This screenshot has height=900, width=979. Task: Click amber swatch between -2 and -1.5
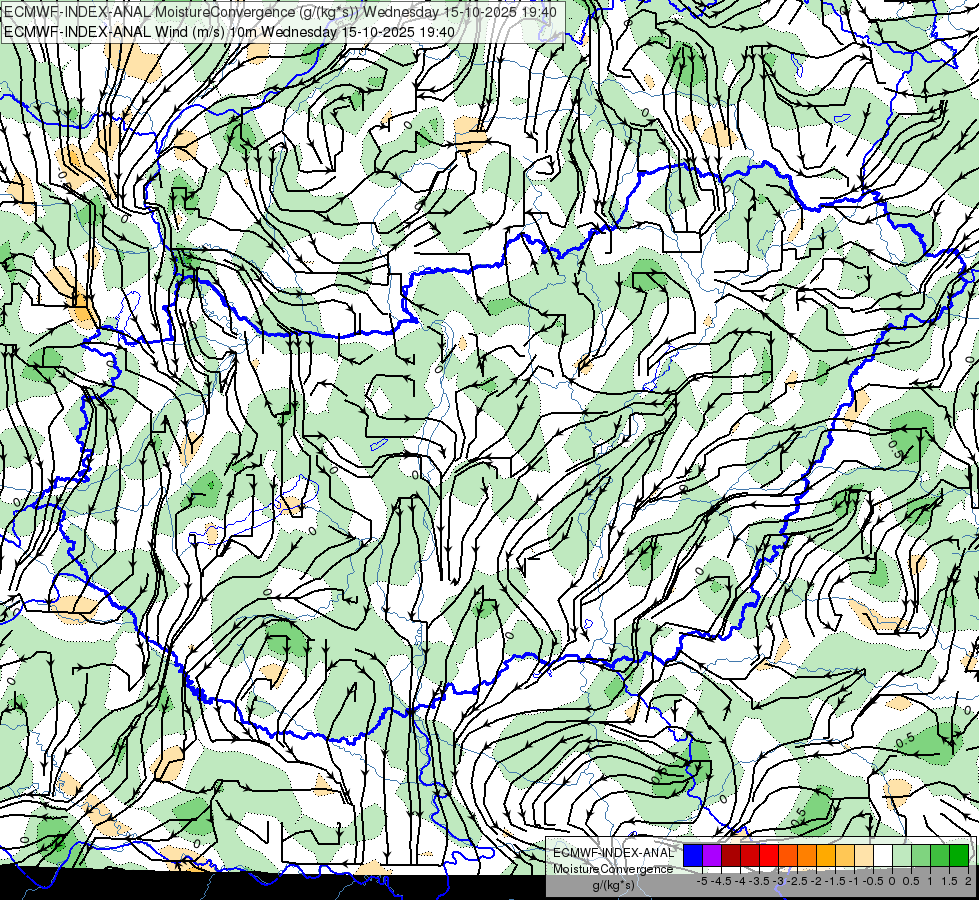tap(826, 855)
